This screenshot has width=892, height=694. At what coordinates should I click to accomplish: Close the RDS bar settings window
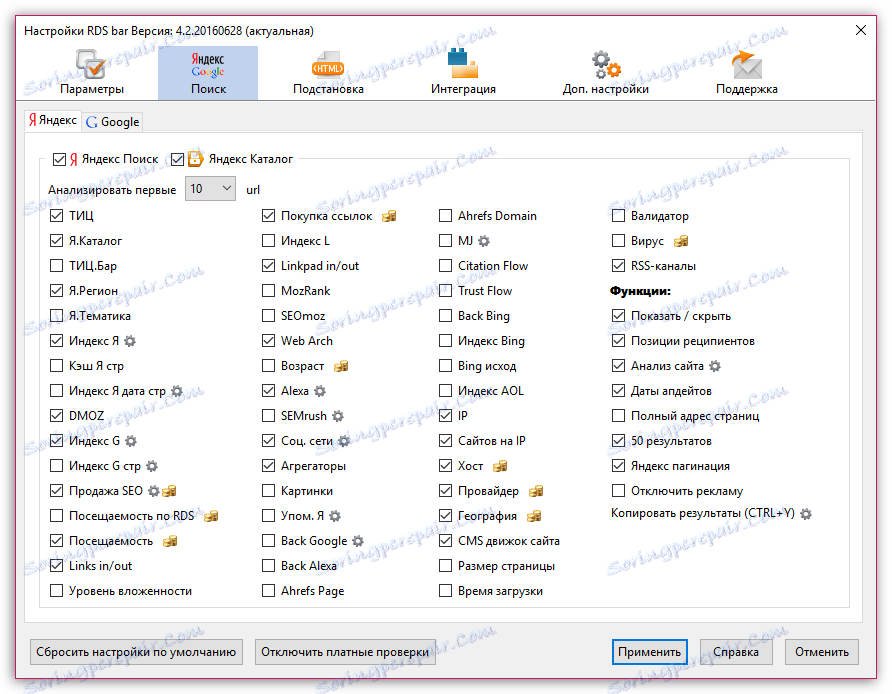(861, 30)
